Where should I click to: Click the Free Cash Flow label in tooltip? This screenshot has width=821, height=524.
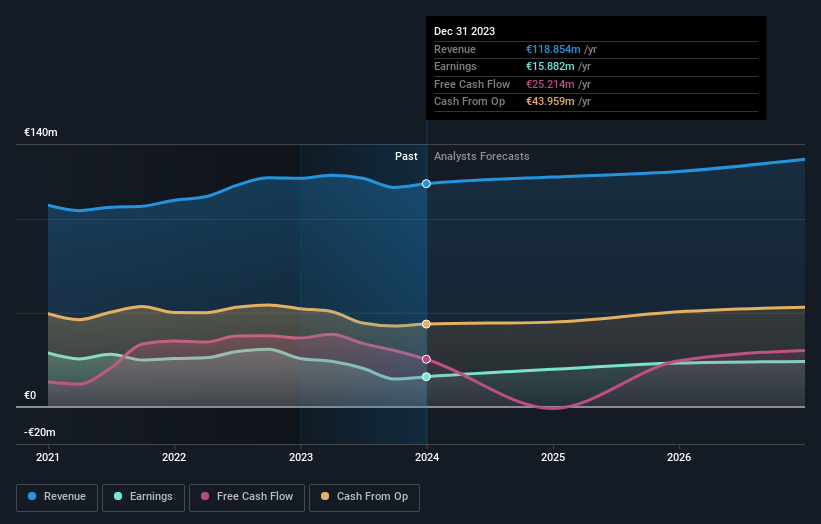click(472, 84)
